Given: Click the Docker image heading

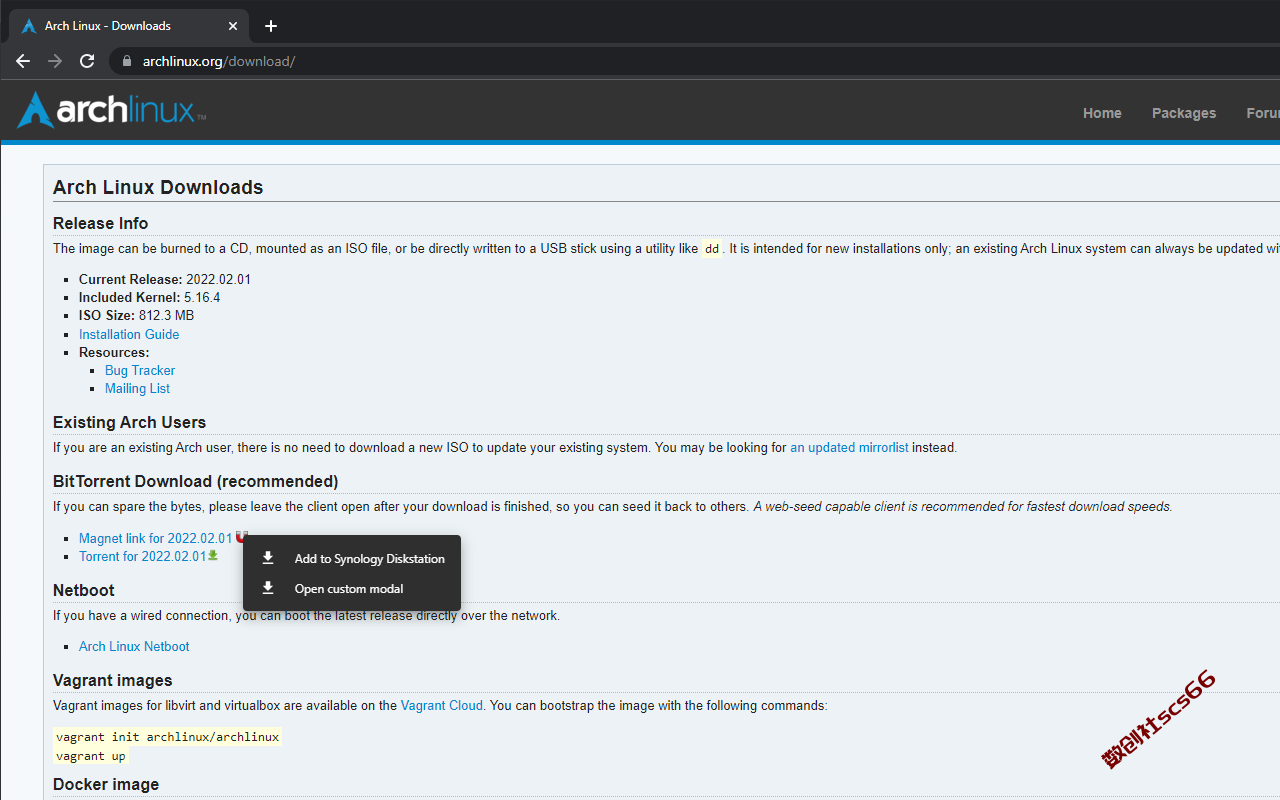Looking at the screenshot, I should [x=106, y=784].
